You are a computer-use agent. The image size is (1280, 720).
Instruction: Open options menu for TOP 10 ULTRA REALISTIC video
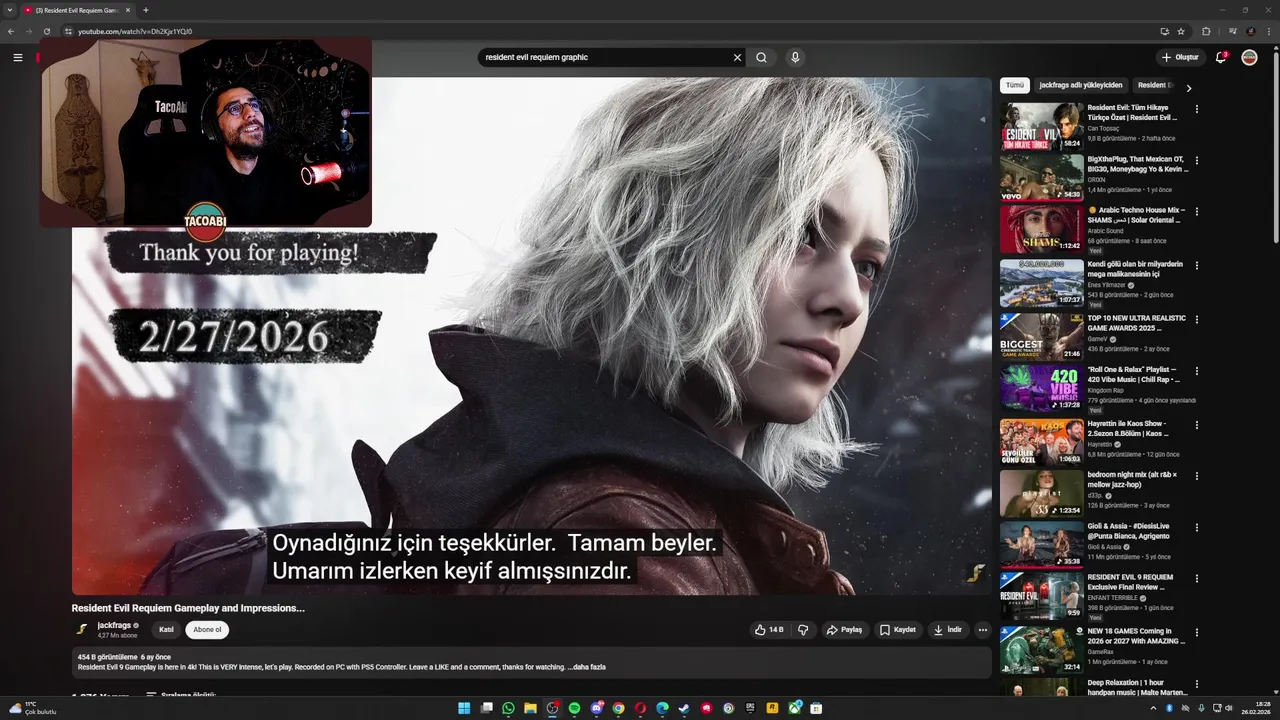click(1197, 320)
